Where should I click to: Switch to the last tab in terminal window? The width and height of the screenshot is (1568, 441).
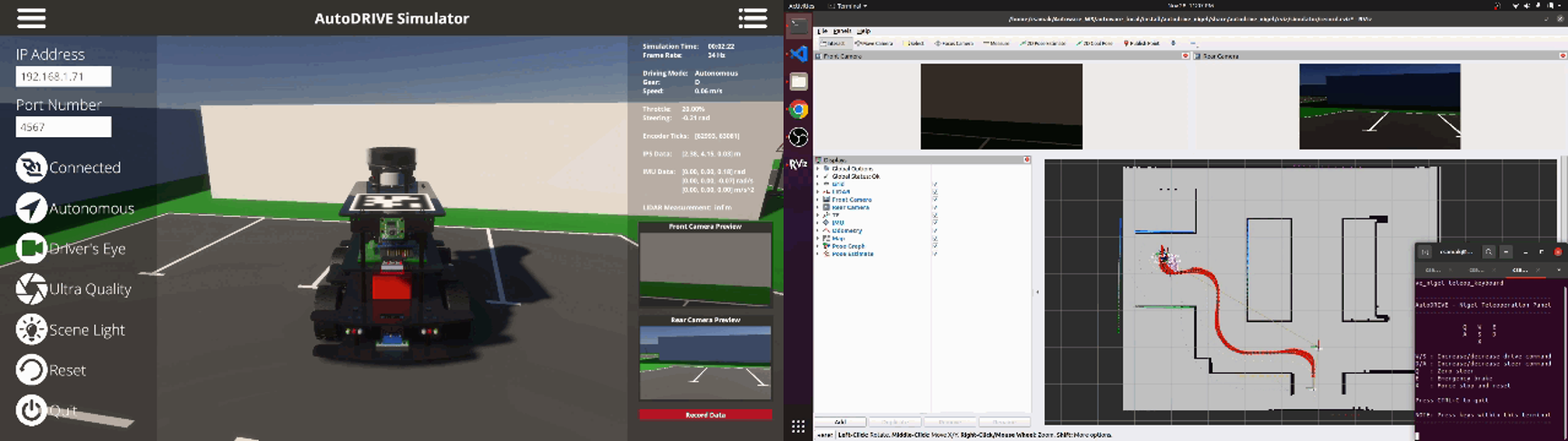pos(1524,269)
